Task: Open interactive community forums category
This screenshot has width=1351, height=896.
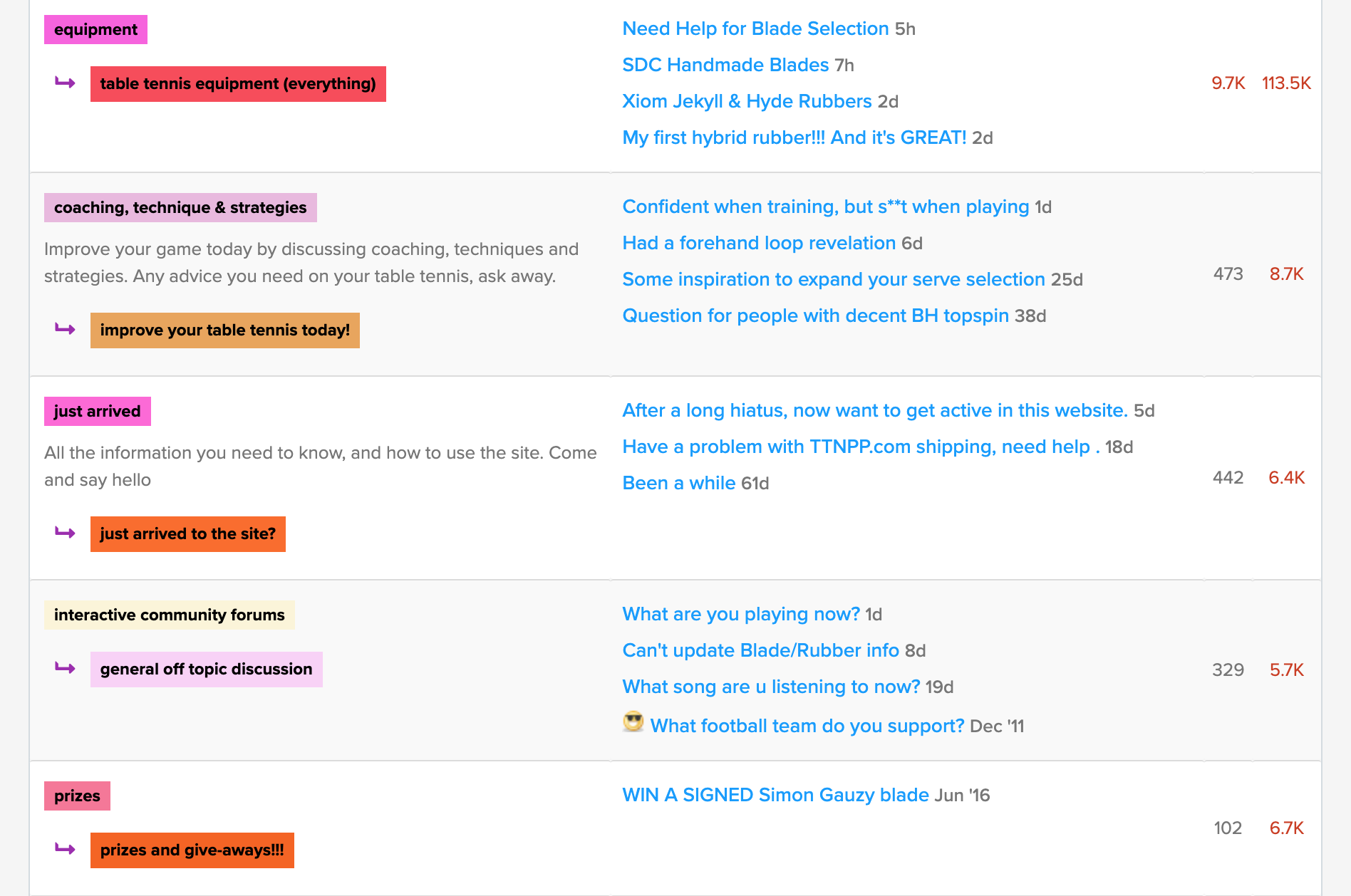Action: (x=170, y=615)
